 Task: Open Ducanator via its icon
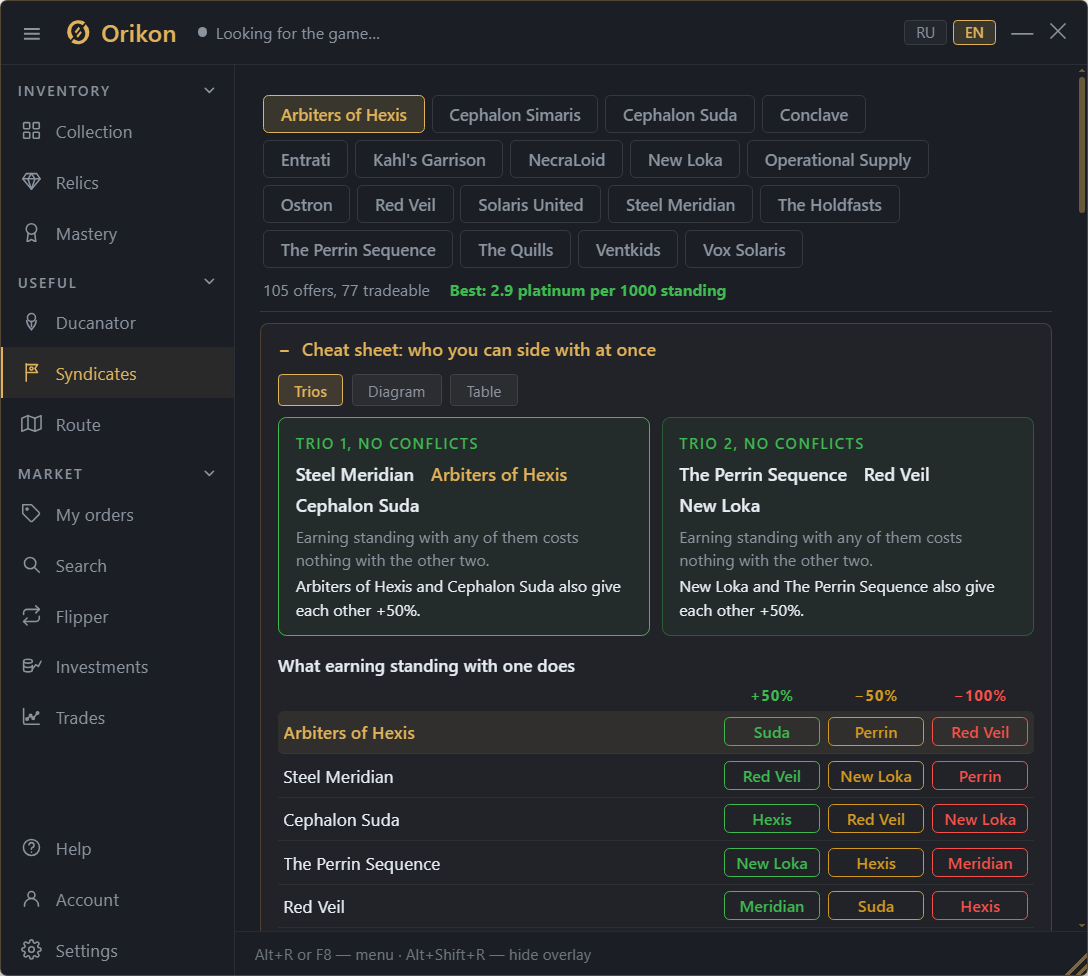pyautogui.click(x=31, y=322)
